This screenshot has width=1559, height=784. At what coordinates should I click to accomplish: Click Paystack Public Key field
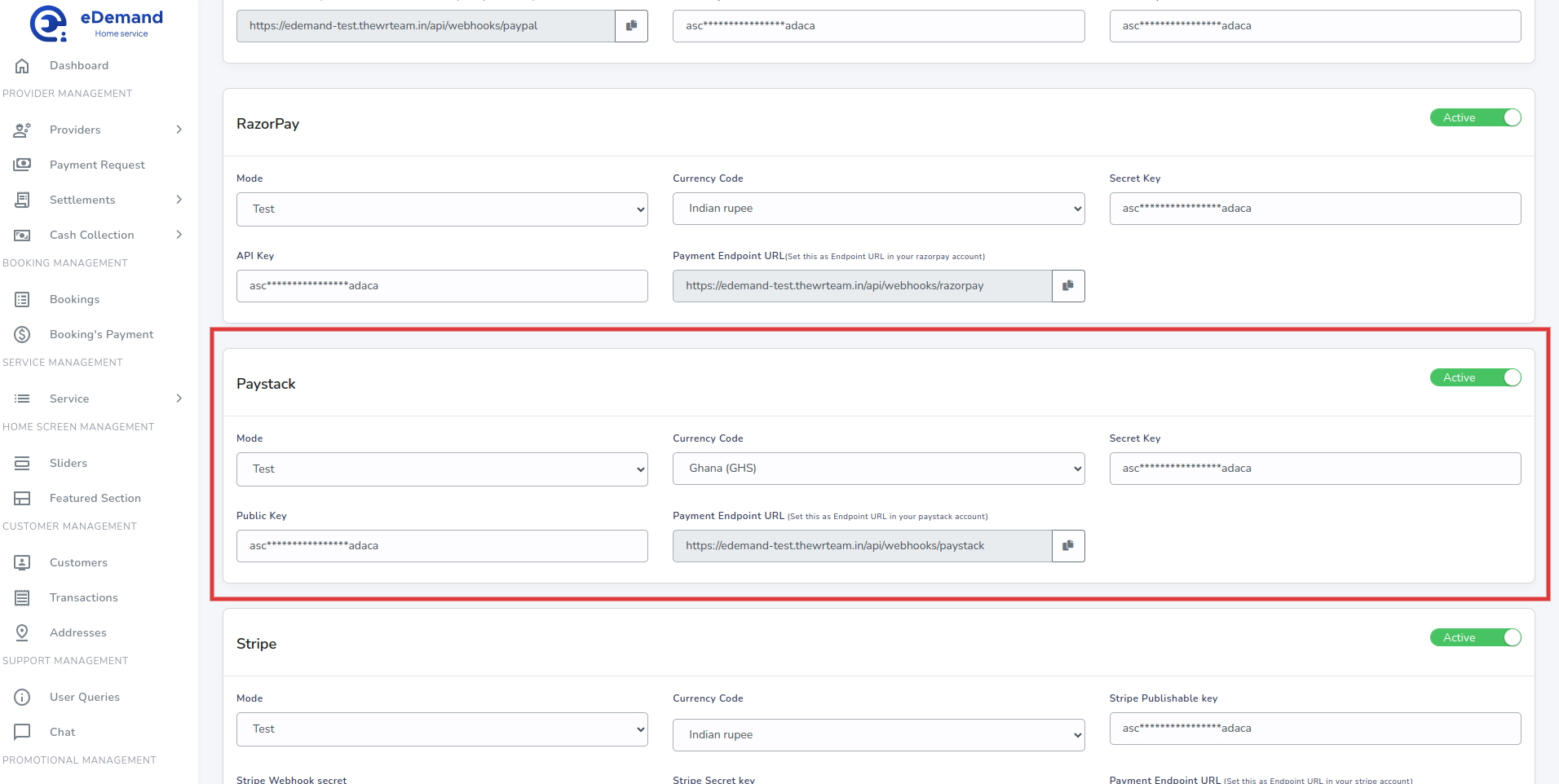[x=442, y=546]
